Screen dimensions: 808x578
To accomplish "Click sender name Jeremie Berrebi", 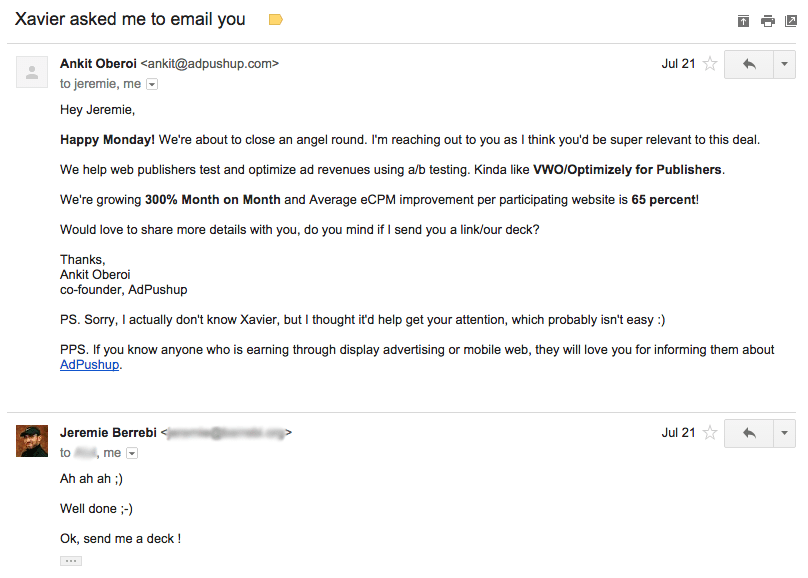I will [x=108, y=433].
